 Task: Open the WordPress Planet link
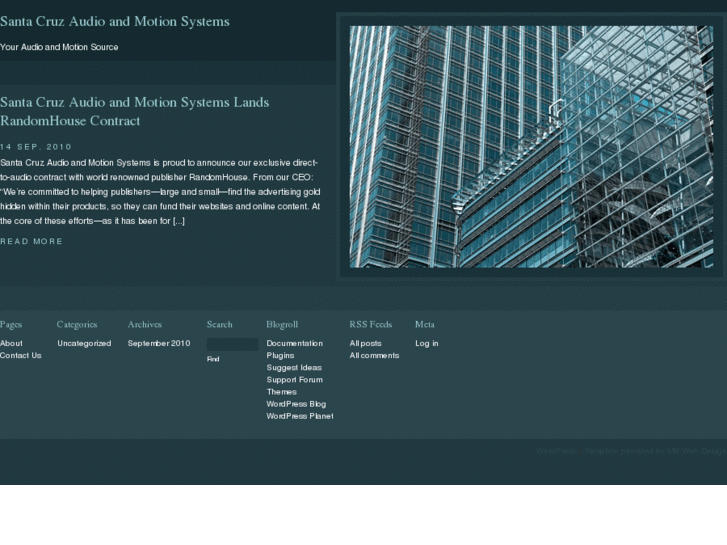[x=300, y=416]
